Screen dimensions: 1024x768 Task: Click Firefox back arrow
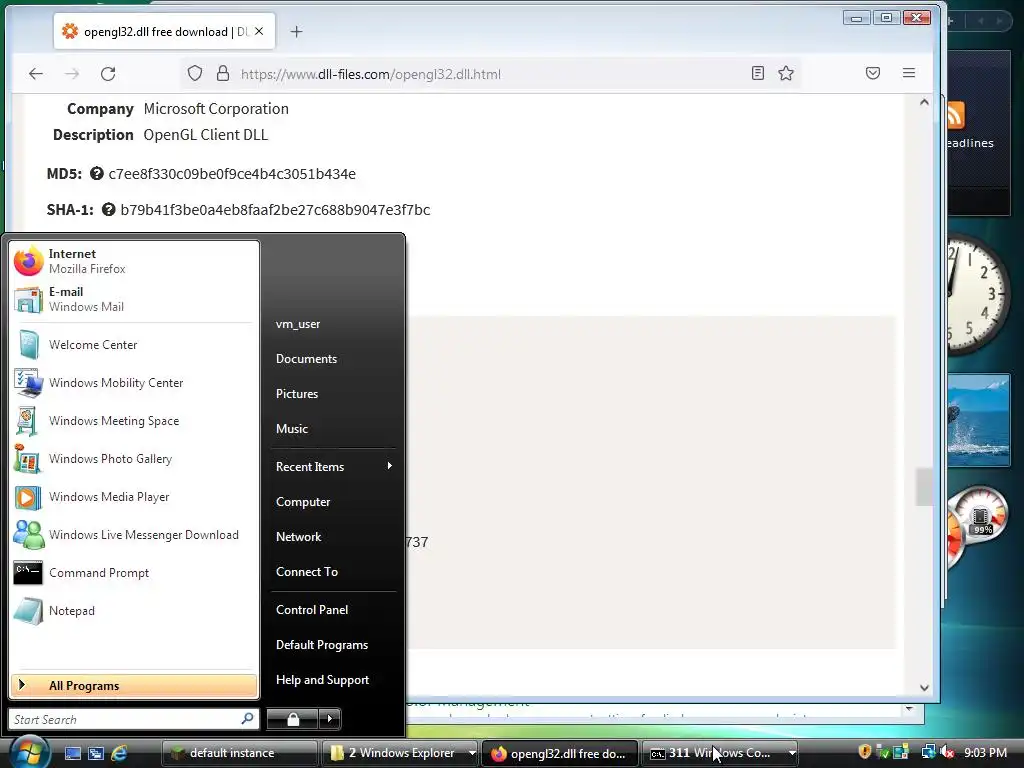(36, 74)
